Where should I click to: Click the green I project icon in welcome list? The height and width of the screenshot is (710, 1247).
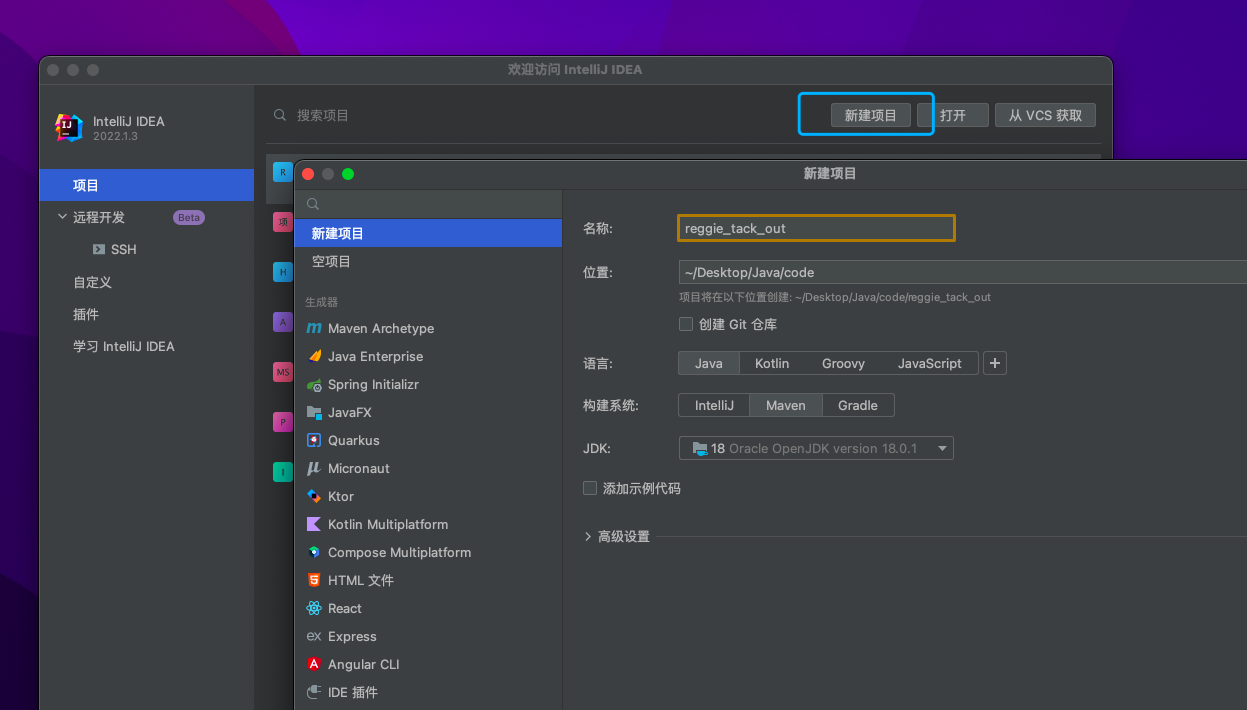[x=283, y=472]
